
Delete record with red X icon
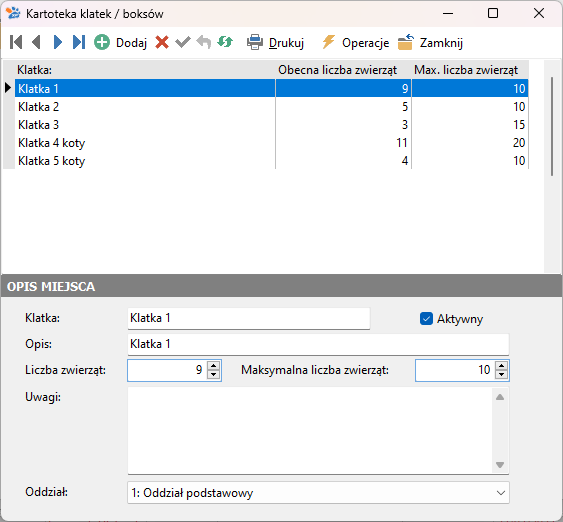162,42
